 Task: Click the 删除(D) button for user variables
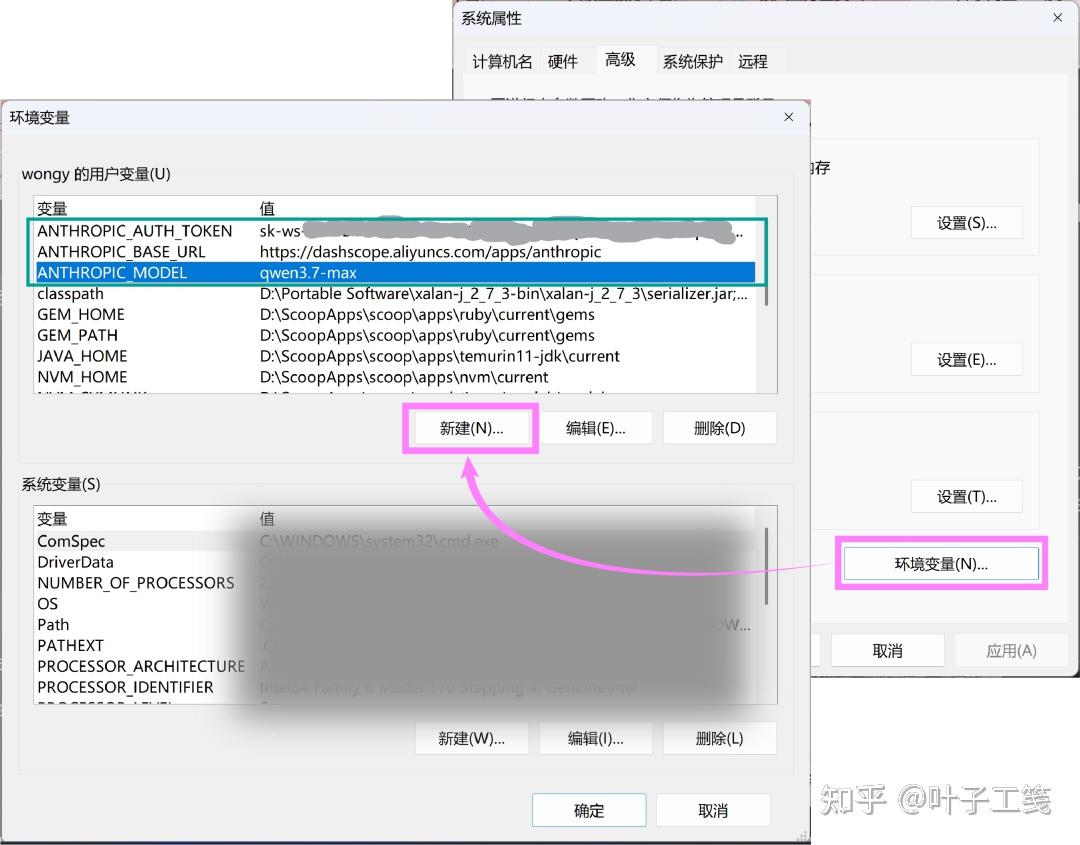(720, 428)
